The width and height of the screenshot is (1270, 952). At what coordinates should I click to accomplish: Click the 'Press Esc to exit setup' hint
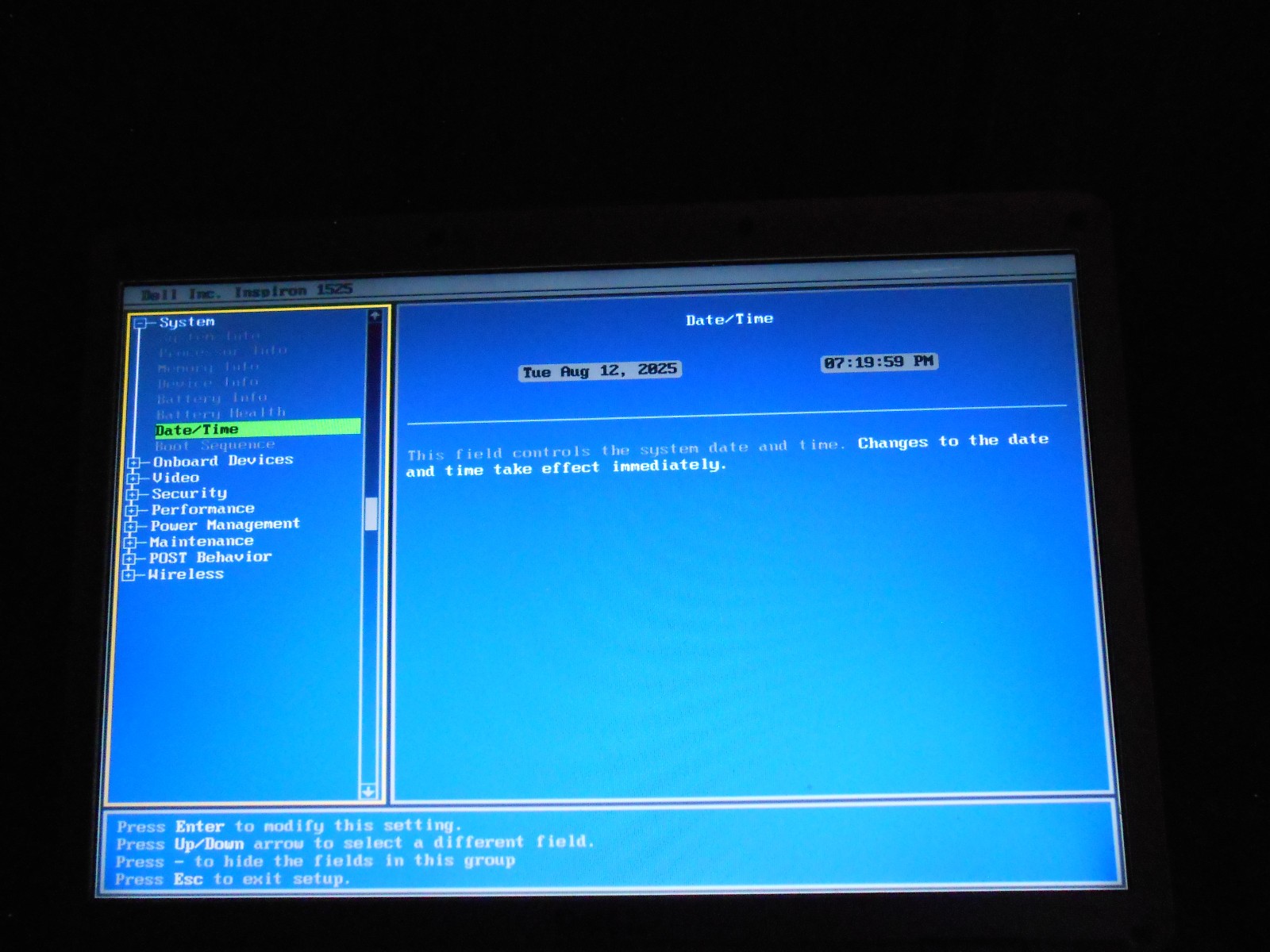[x=232, y=879]
